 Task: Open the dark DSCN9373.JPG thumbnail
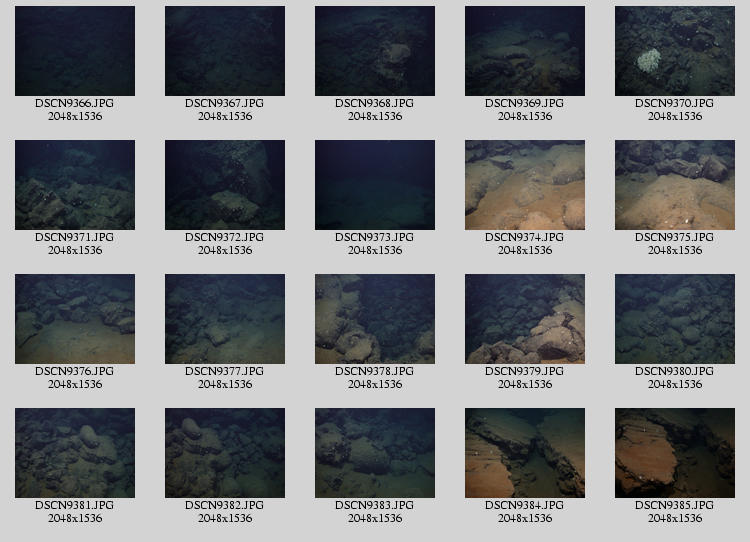coord(375,185)
